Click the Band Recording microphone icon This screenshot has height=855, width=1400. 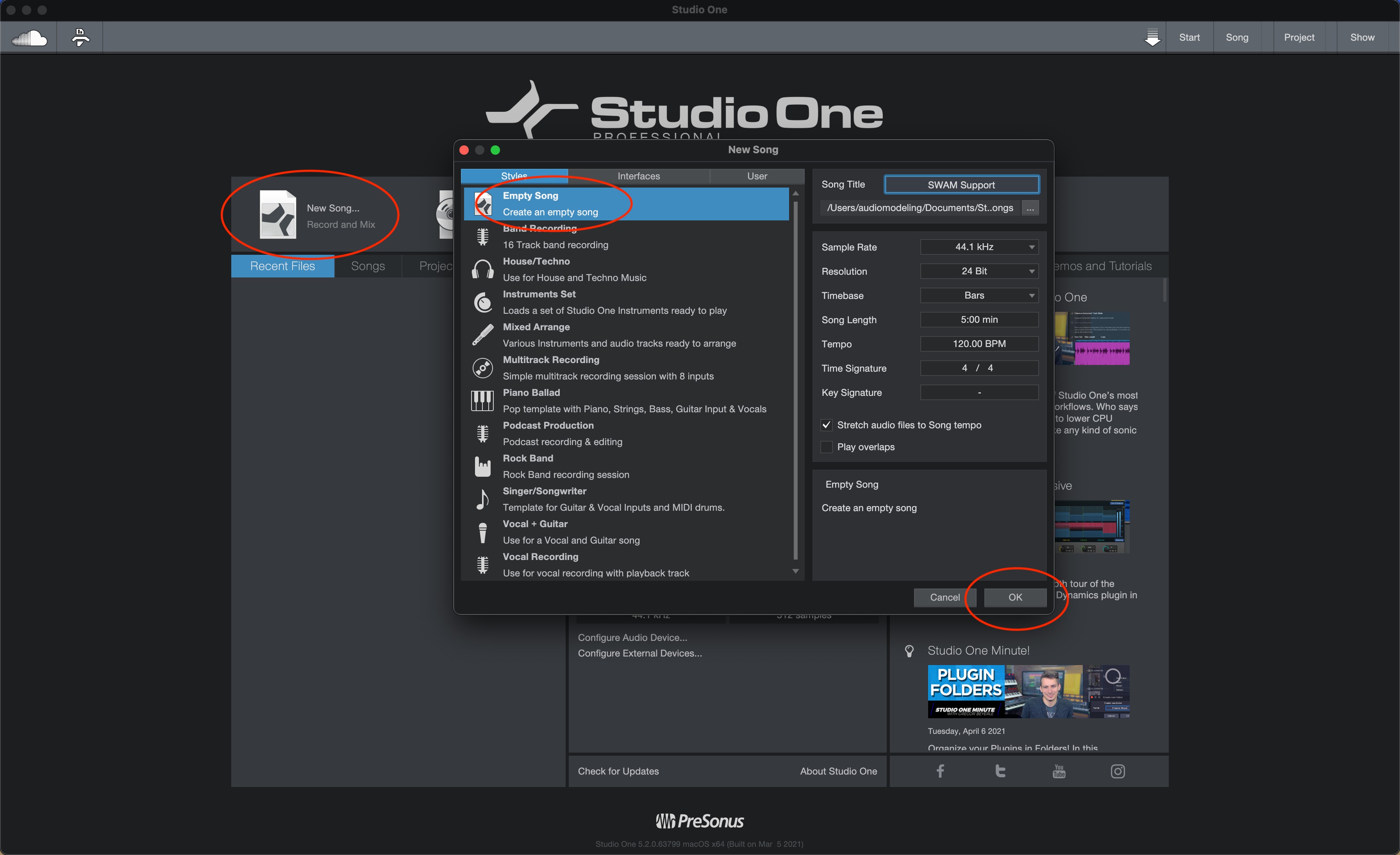[483, 236]
